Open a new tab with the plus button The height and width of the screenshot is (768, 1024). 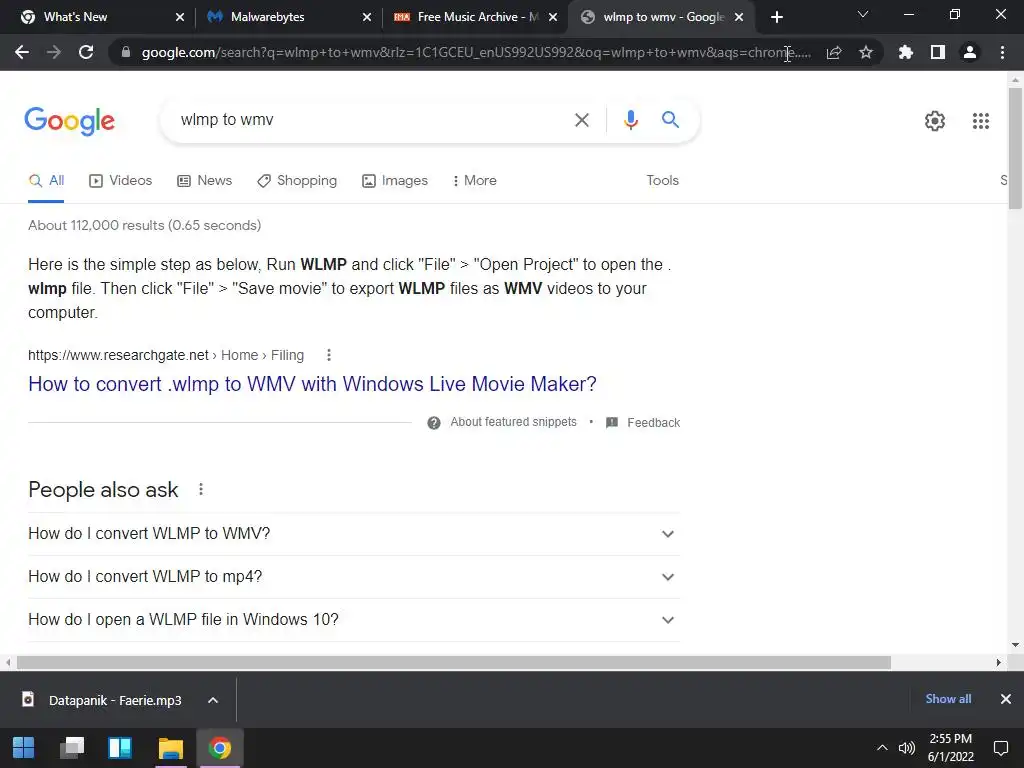[x=776, y=17]
